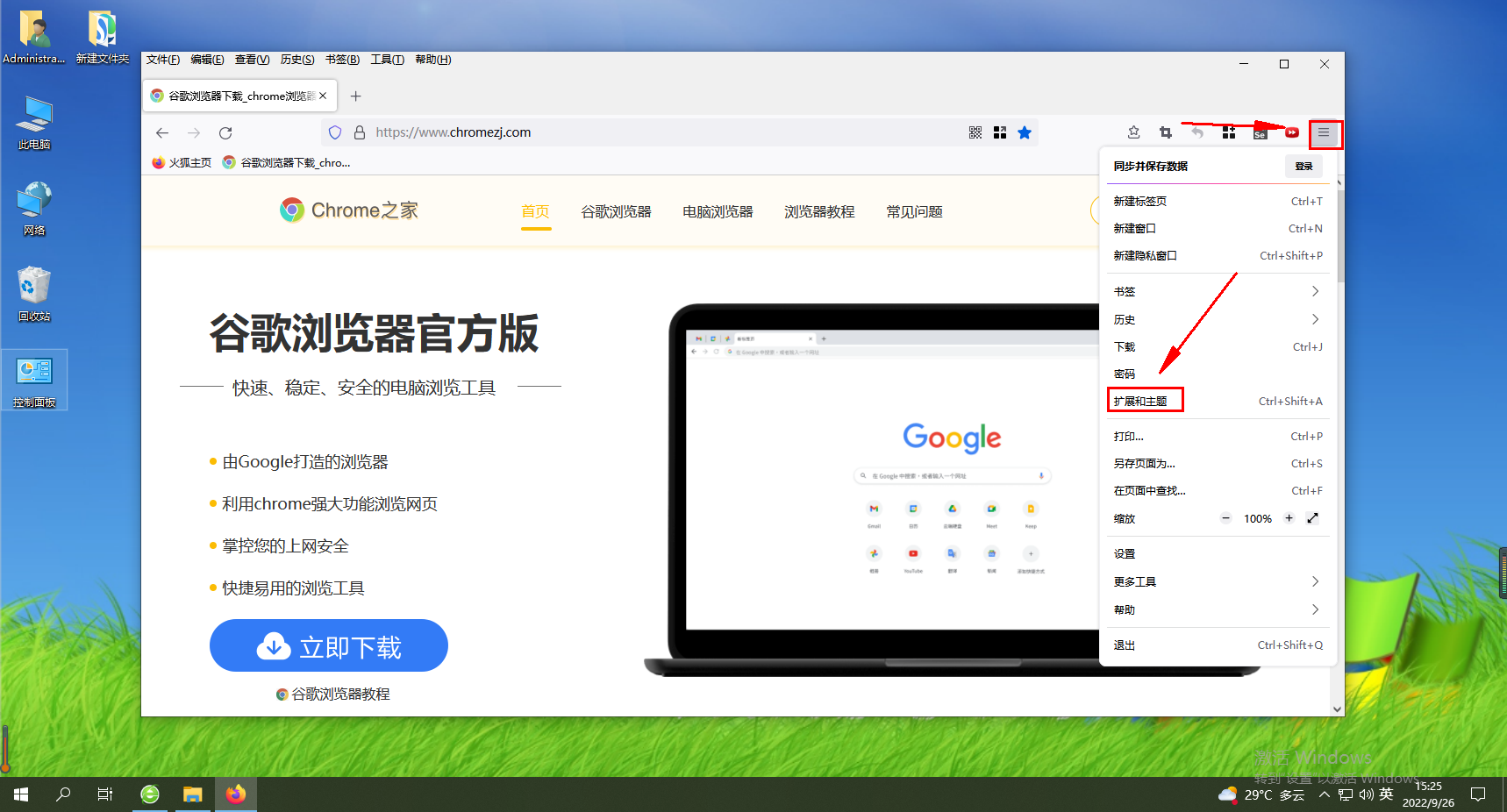1507x812 pixels.
Task: Click the red fast-forward extension icon
Action: coord(1292,132)
